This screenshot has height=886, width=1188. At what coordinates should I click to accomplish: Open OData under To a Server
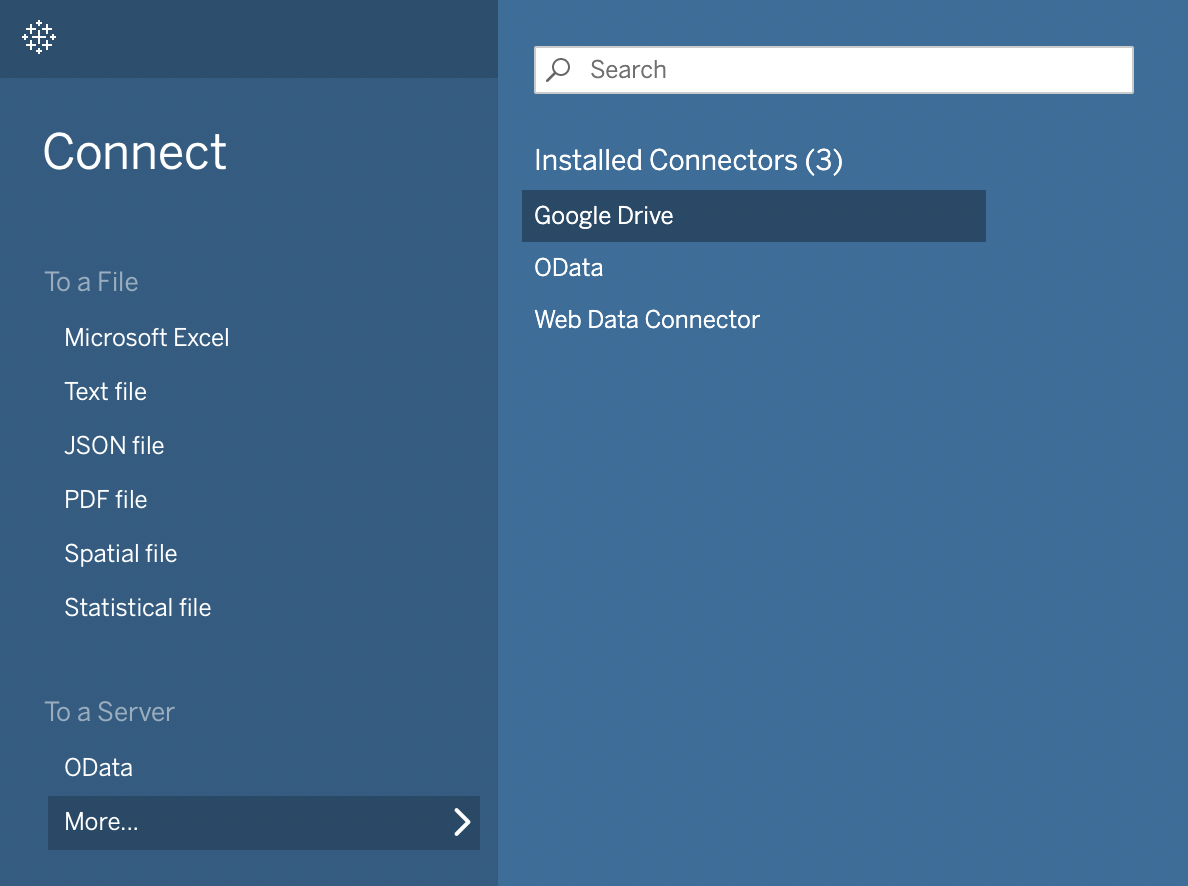coord(98,768)
